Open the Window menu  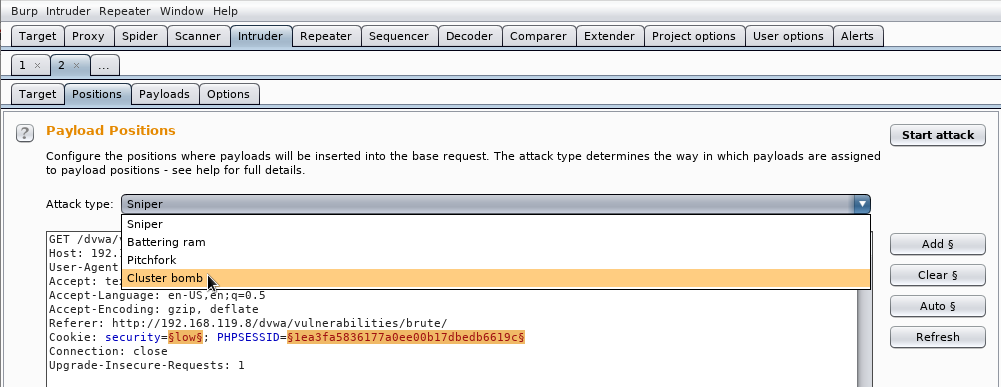pyautogui.click(x=182, y=11)
